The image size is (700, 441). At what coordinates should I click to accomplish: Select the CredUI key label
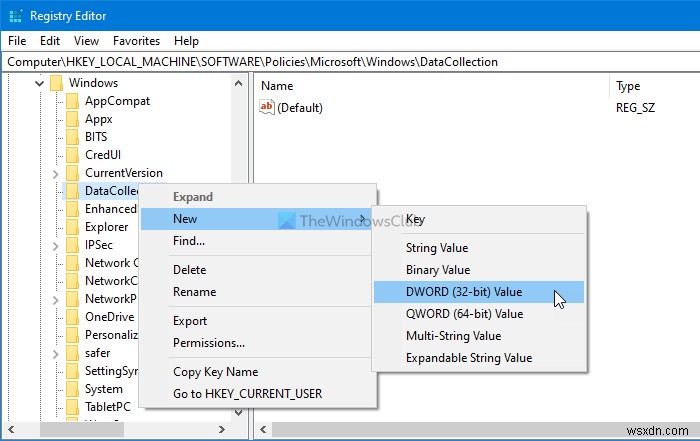pos(103,155)
